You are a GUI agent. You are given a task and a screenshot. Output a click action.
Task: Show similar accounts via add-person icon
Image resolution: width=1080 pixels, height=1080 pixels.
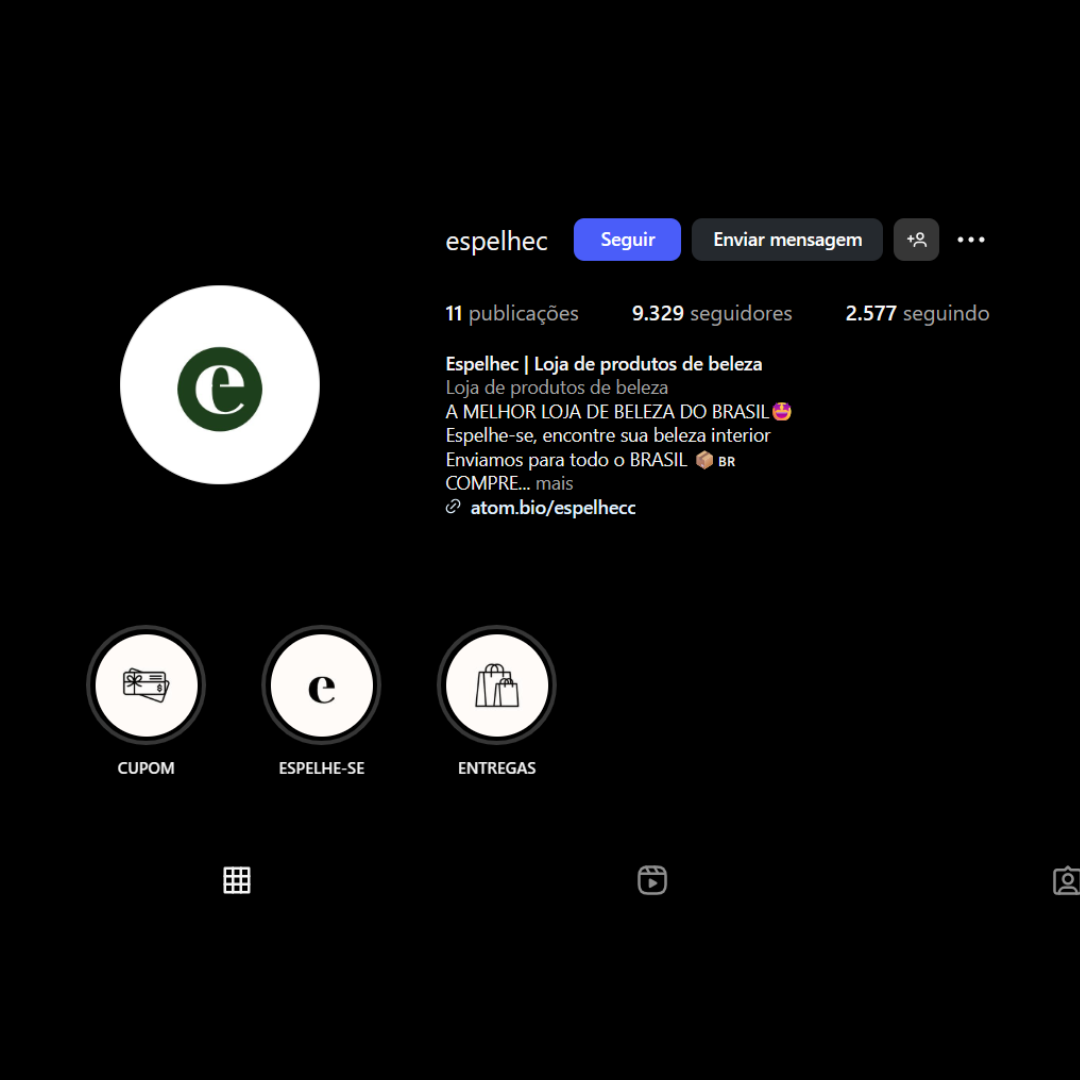(x=916, y=240)
